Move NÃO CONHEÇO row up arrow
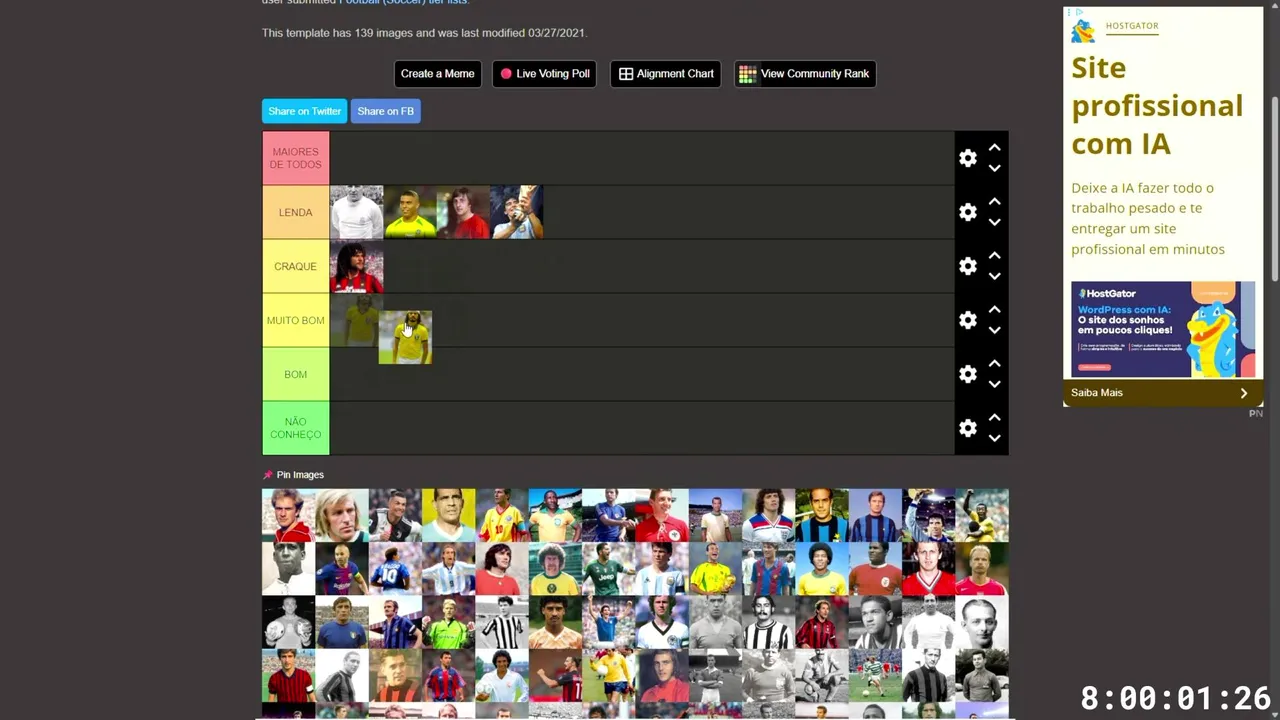 click(x=994, y=417)
